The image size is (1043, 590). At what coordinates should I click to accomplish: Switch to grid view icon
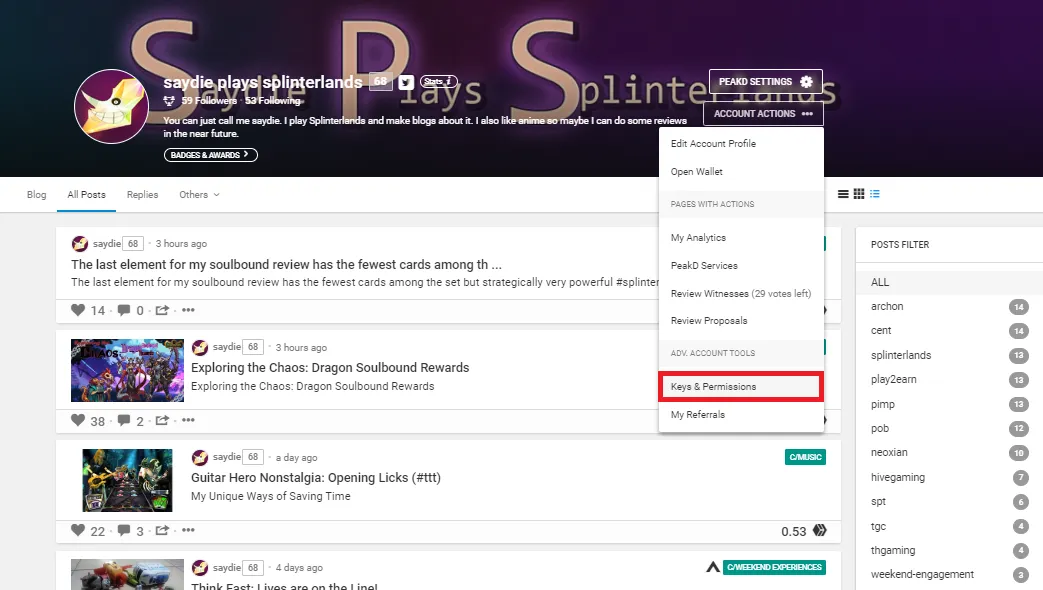[x=859, y=194]
